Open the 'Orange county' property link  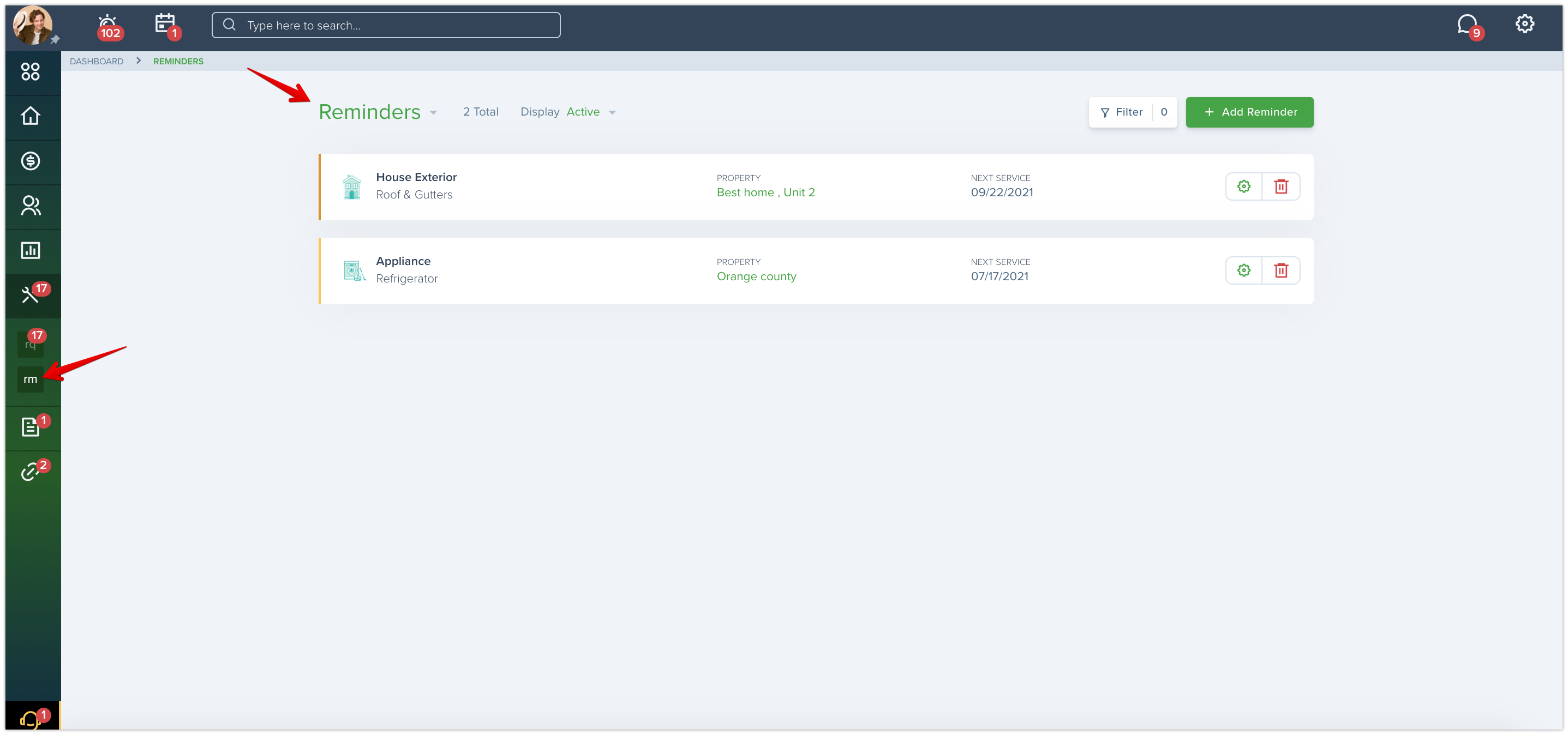(756, 276)
